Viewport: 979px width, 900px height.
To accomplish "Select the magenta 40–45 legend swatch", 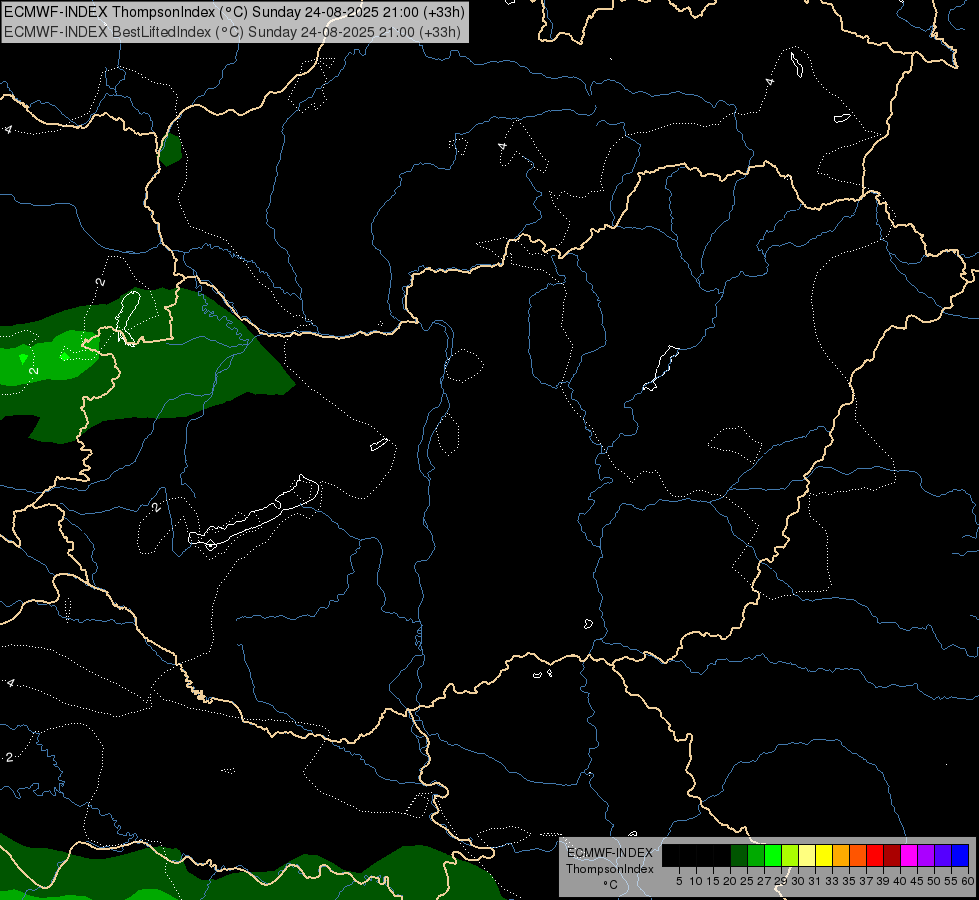I will click(909, 856).
